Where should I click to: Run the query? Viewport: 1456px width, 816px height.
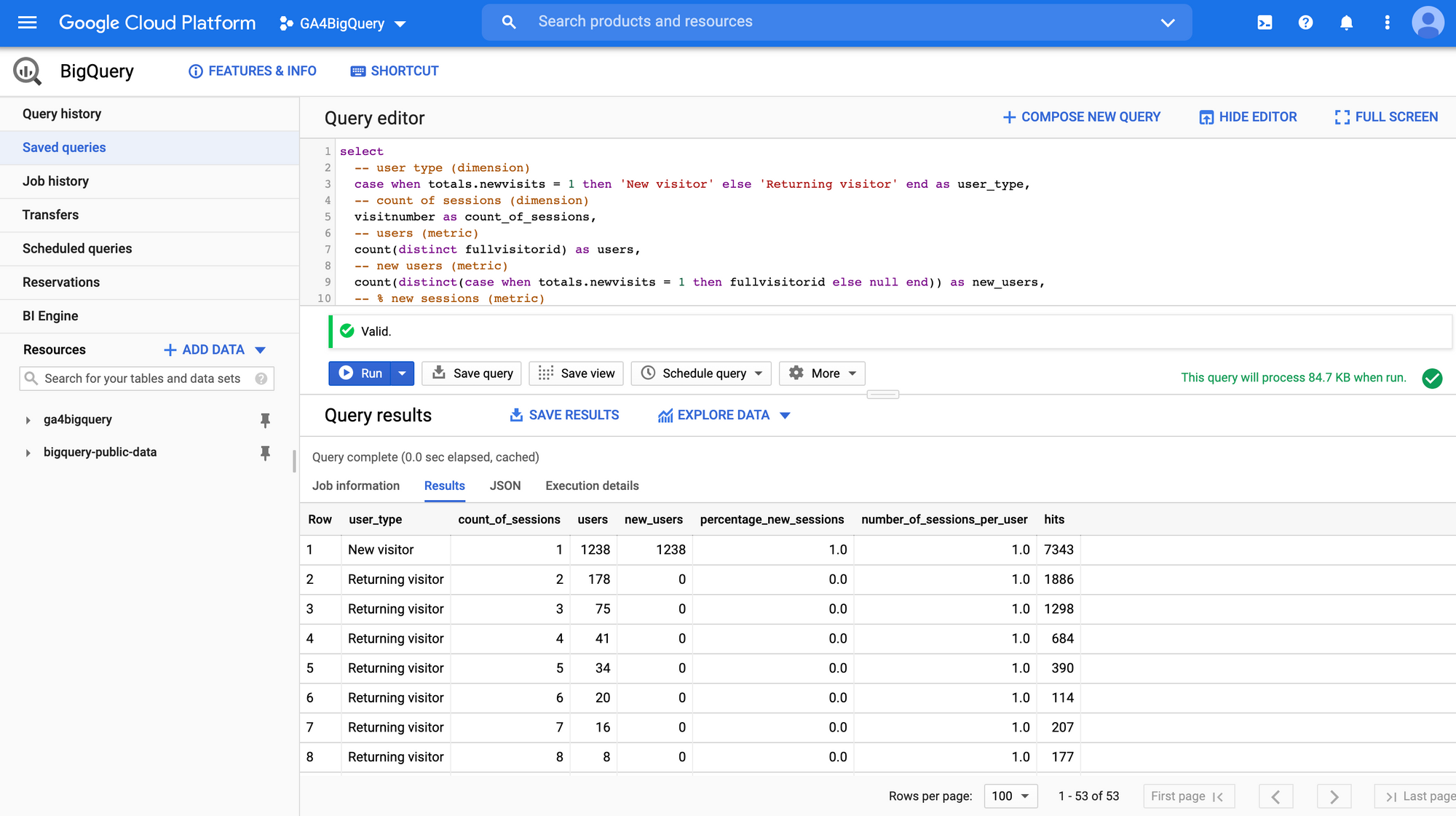tap(360, 373)
